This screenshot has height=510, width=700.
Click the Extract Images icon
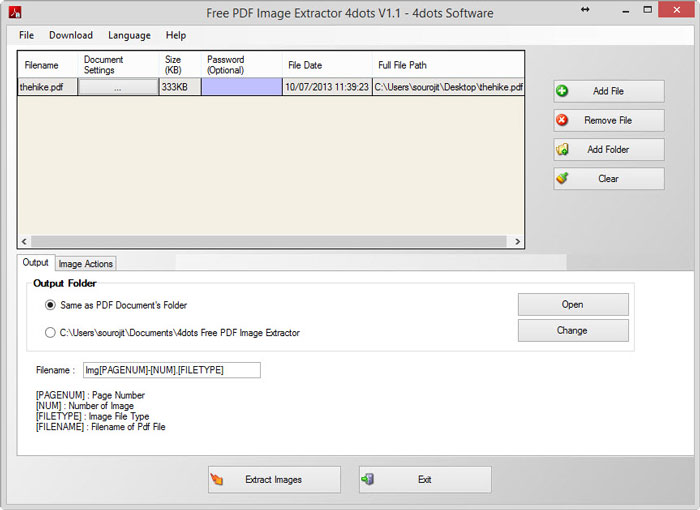click(x=217, y=480)
